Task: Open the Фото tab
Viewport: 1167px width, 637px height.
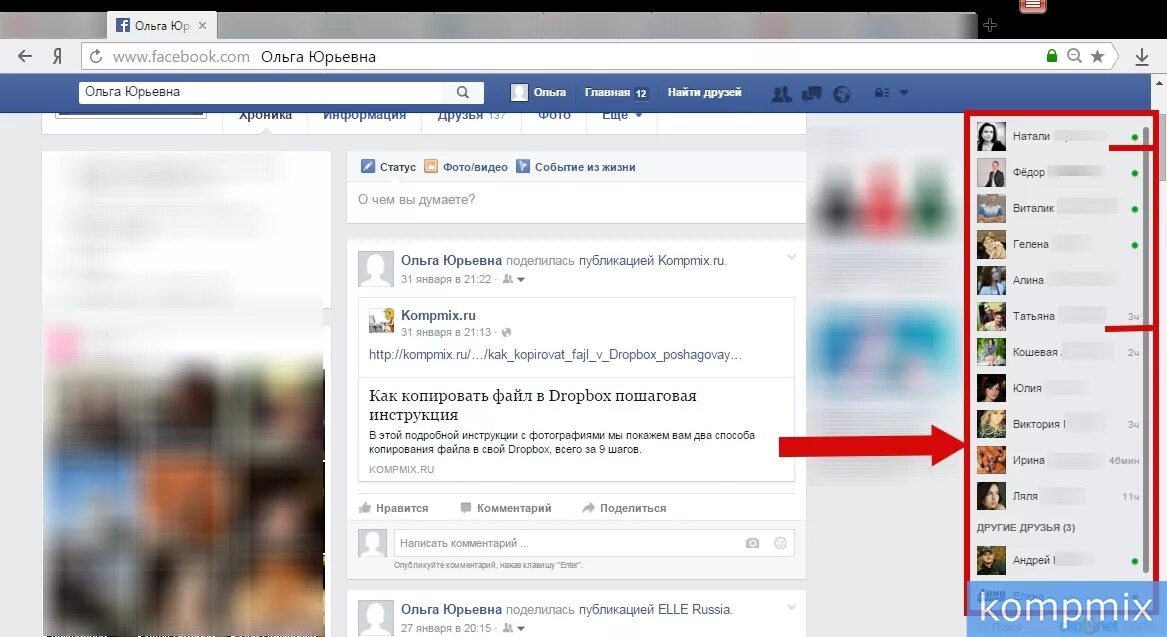Action: coord(554,115)
